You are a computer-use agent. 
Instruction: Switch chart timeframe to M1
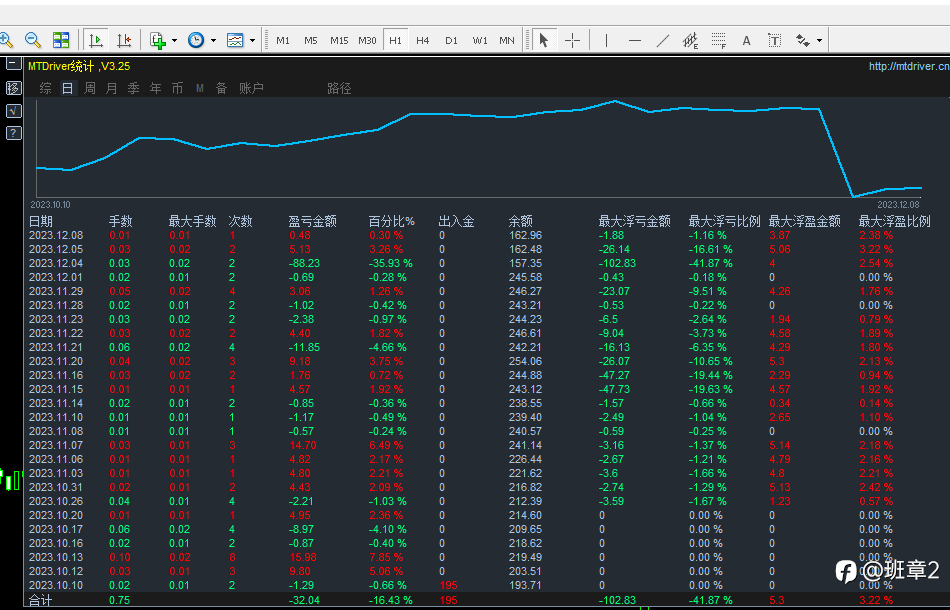click(x=283, y=40)
